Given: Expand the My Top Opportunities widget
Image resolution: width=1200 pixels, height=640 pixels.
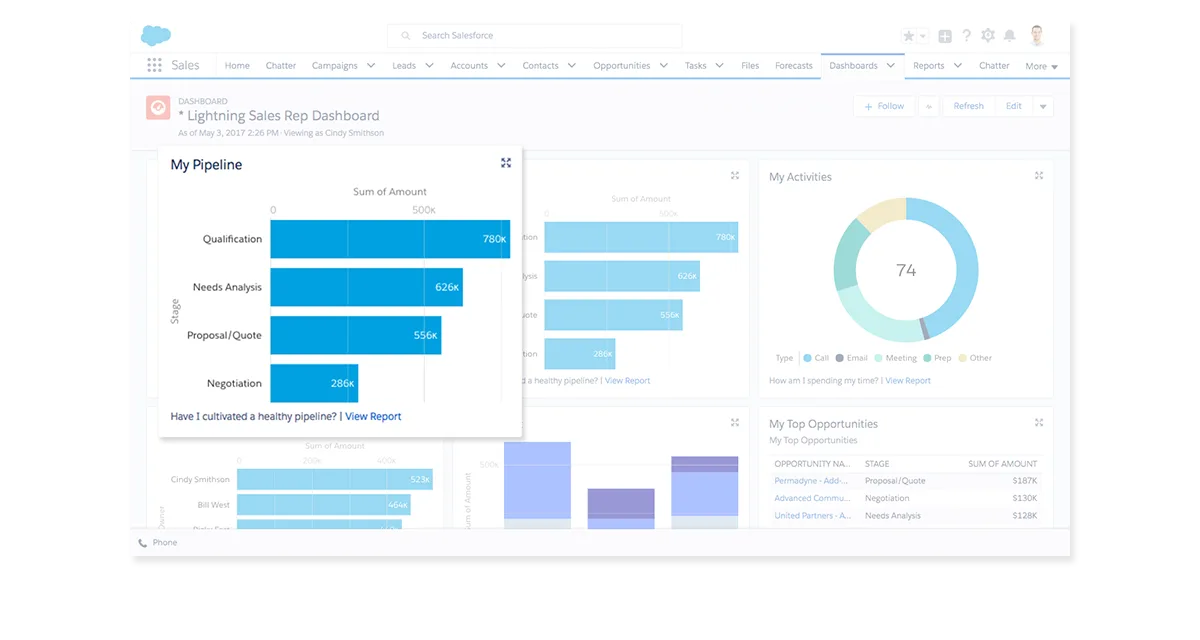Looking at the screenshot, I should [1039, 423].
